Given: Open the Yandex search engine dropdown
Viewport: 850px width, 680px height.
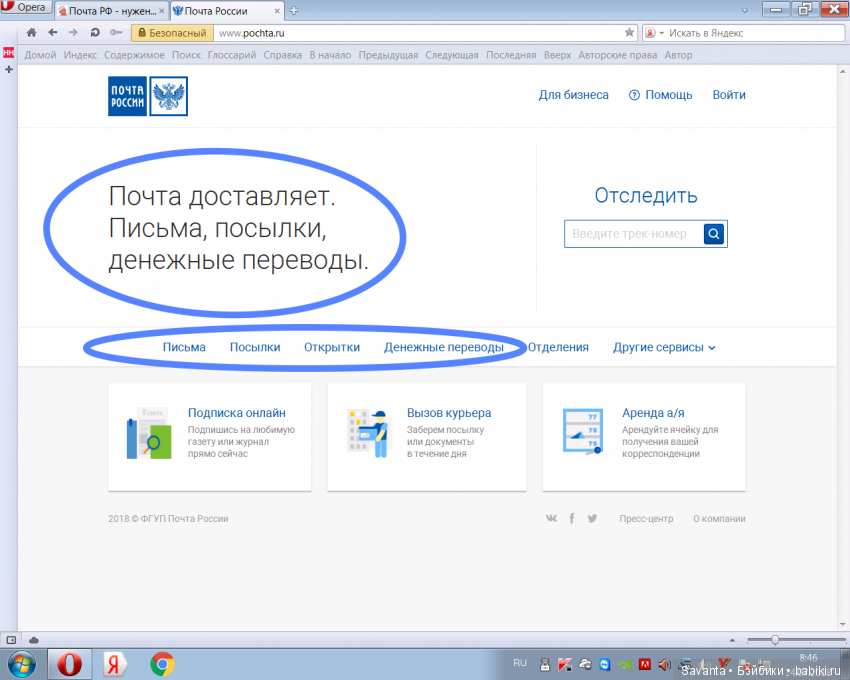Looking at the screenshot, I should [656, 33].
